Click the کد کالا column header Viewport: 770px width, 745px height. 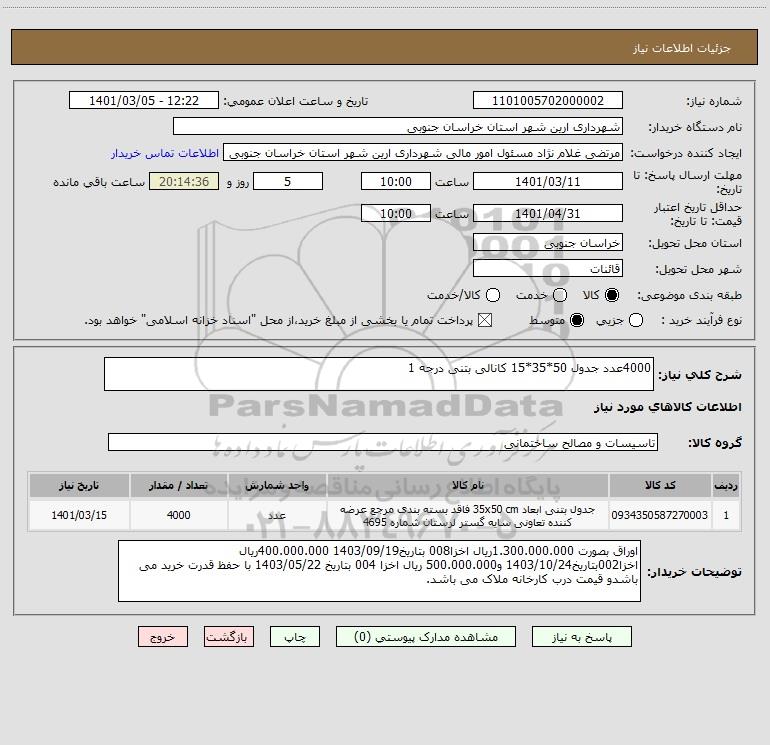pos(660,485)
